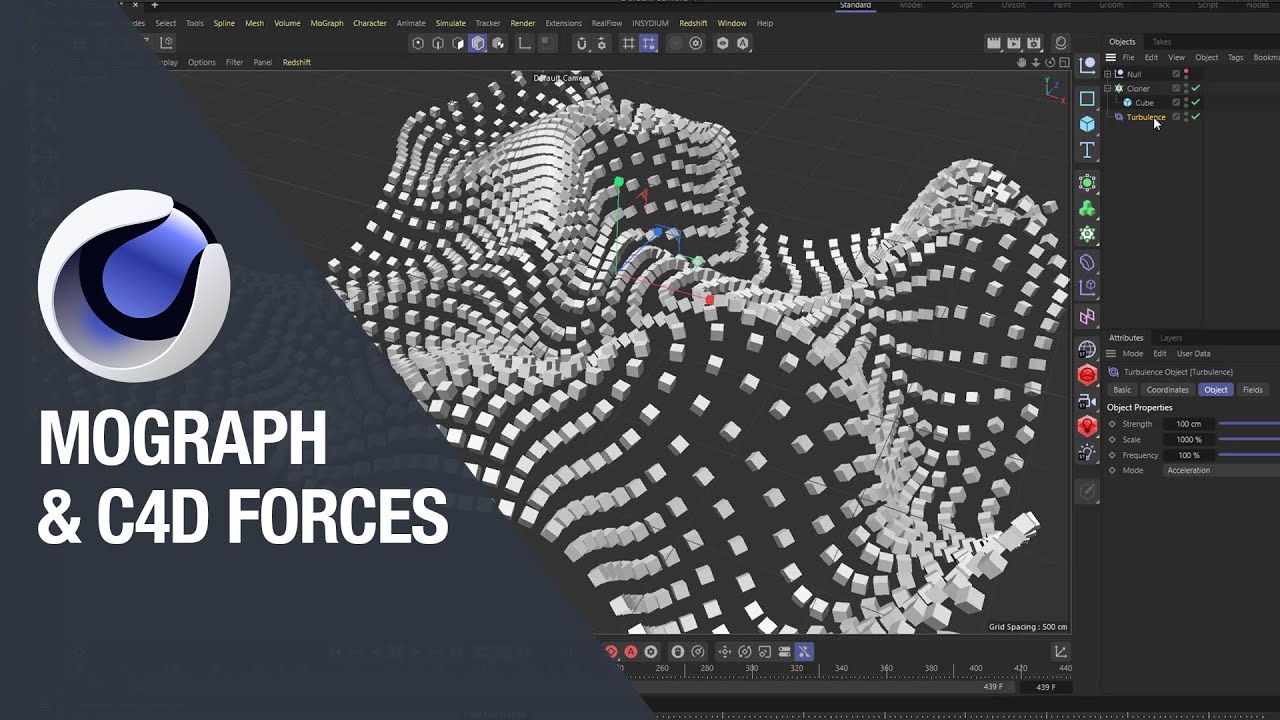This screenshot has height=720, width=1280.
Task: Click the light sun icon in sidebar
Action: tap(1087, 453)
